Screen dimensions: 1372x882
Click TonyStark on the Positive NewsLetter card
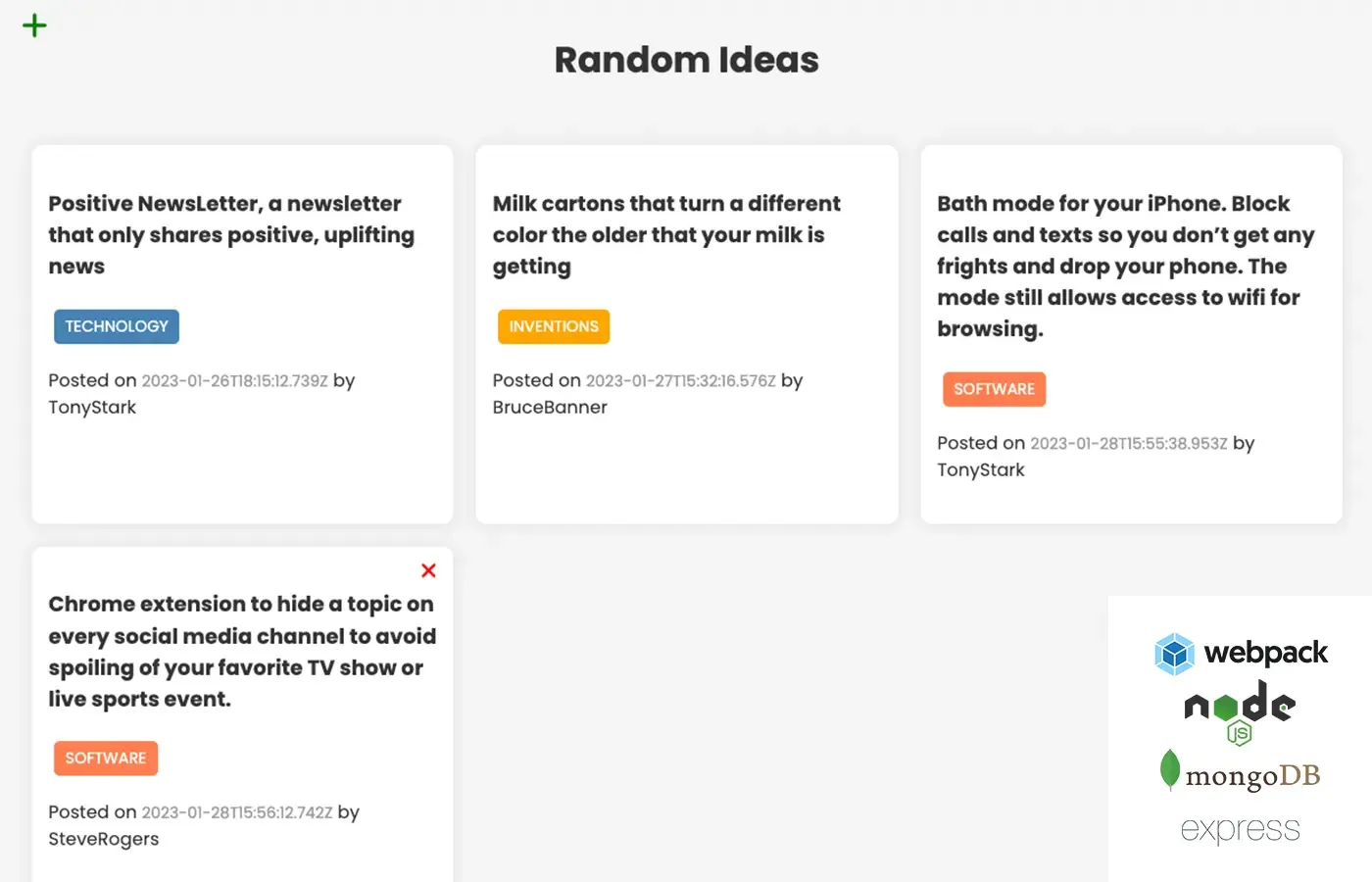tap(92, 408)
